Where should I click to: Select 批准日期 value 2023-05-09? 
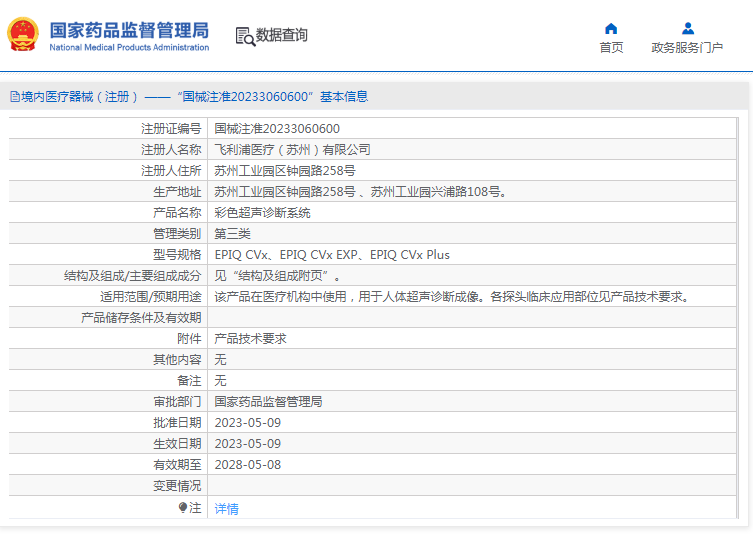click(248, 423)
